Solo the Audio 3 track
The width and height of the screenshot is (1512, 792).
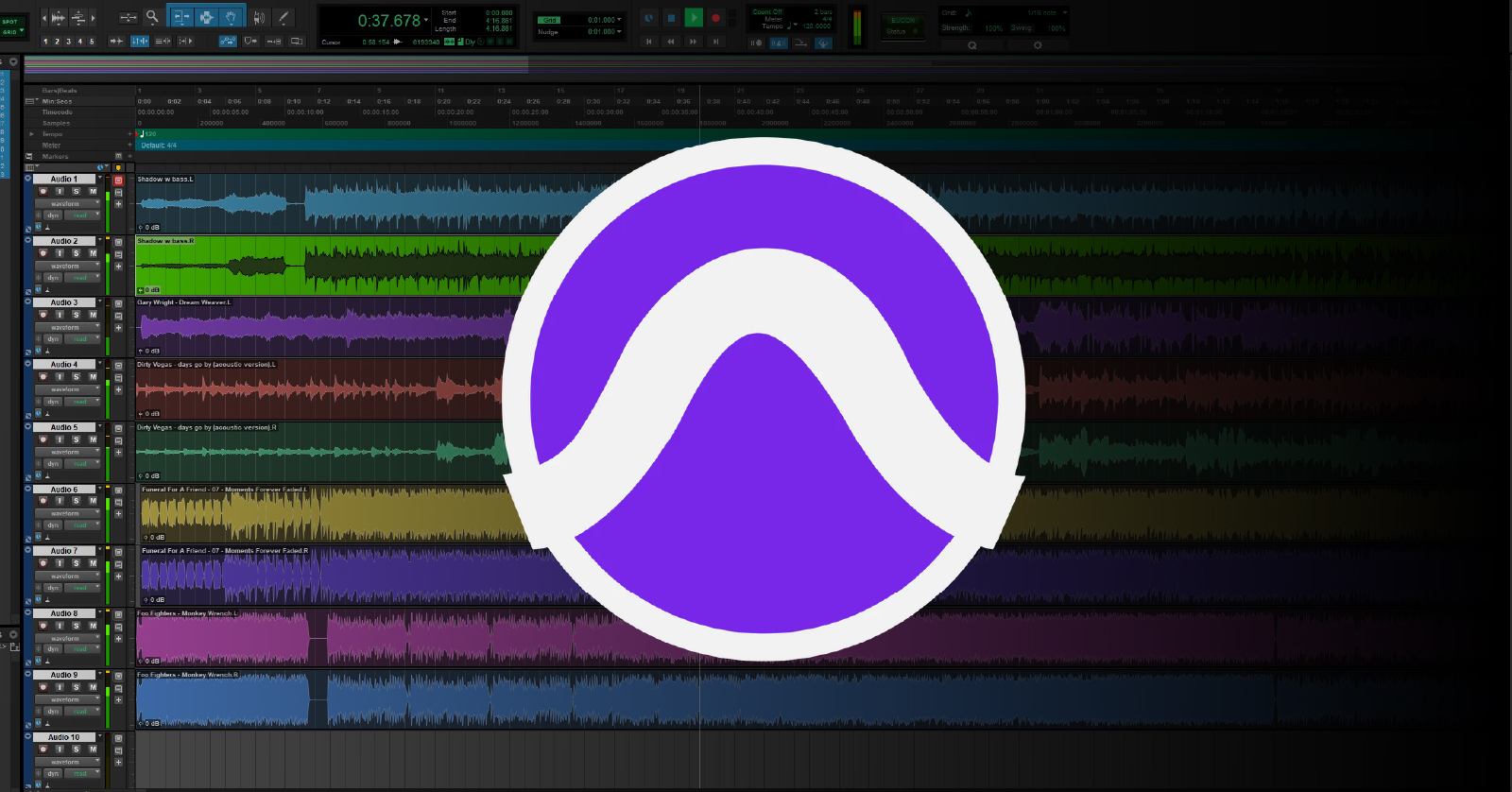click(x=76, y=315)
